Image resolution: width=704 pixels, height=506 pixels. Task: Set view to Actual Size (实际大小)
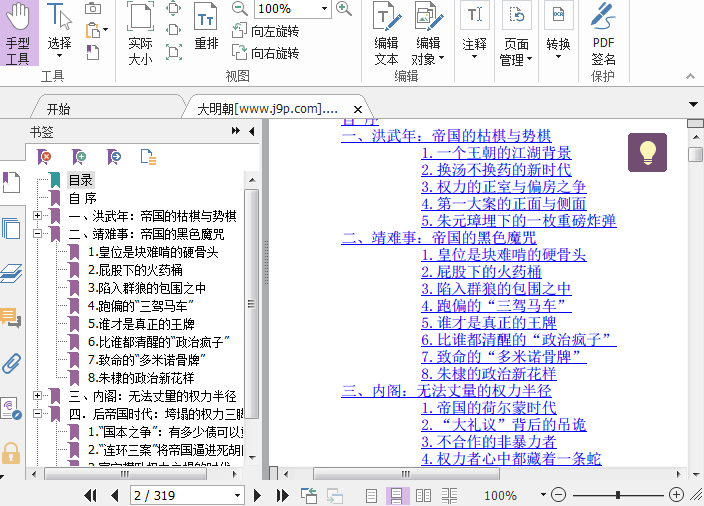point(141,33)
